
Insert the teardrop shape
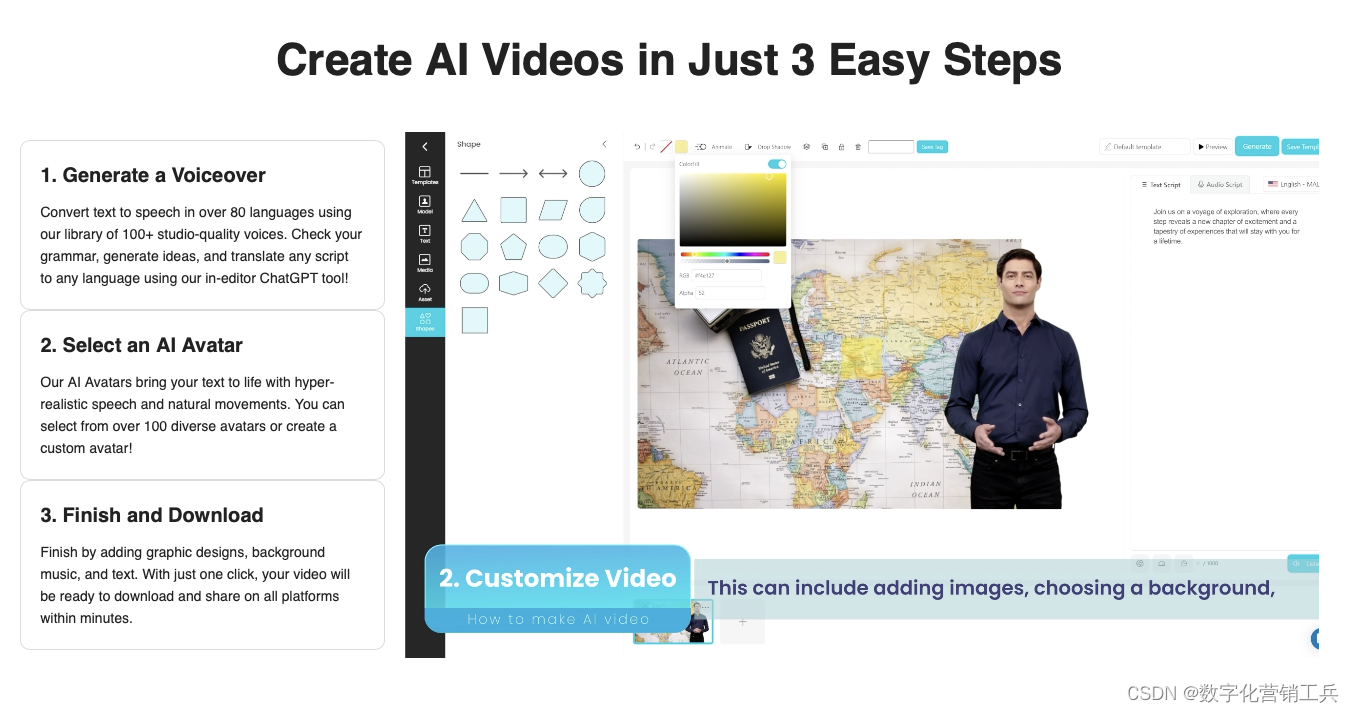click(592, 210)
